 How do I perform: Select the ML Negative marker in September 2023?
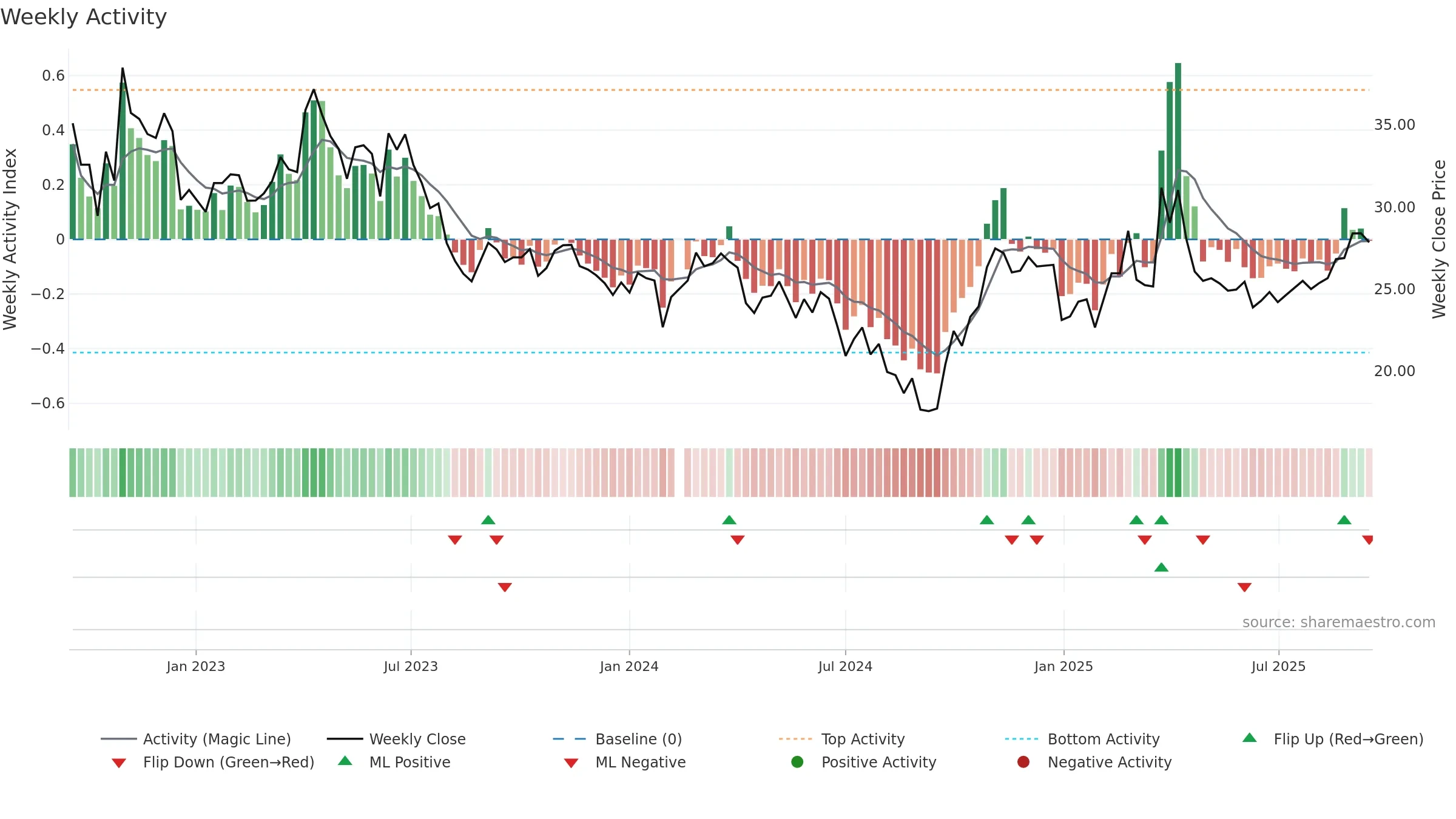click(x=505, y=587)
